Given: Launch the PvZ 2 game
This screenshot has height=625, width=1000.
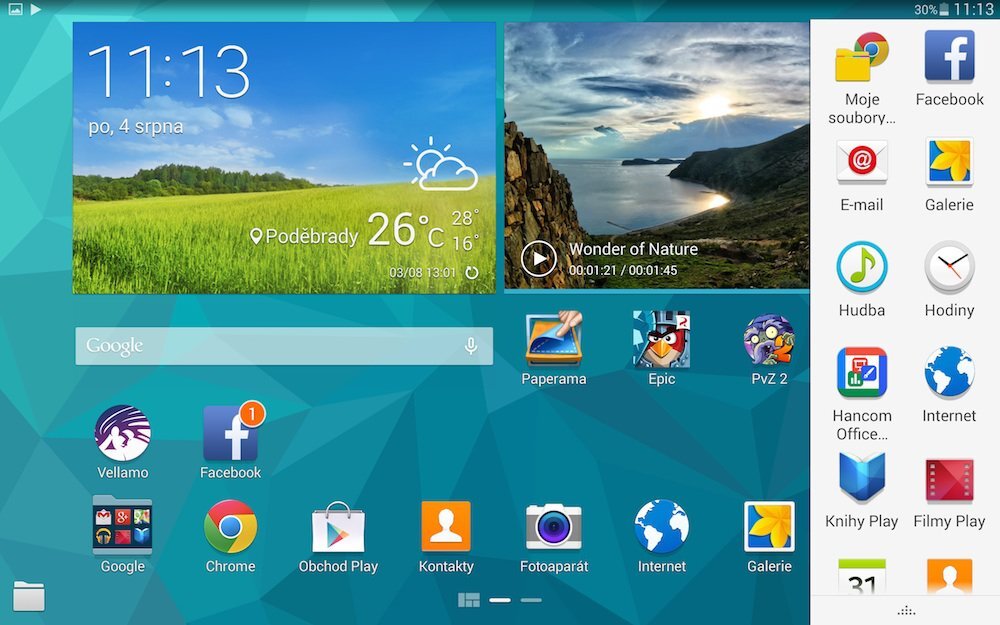Looking at the screenshot, I should coord(768,340).
